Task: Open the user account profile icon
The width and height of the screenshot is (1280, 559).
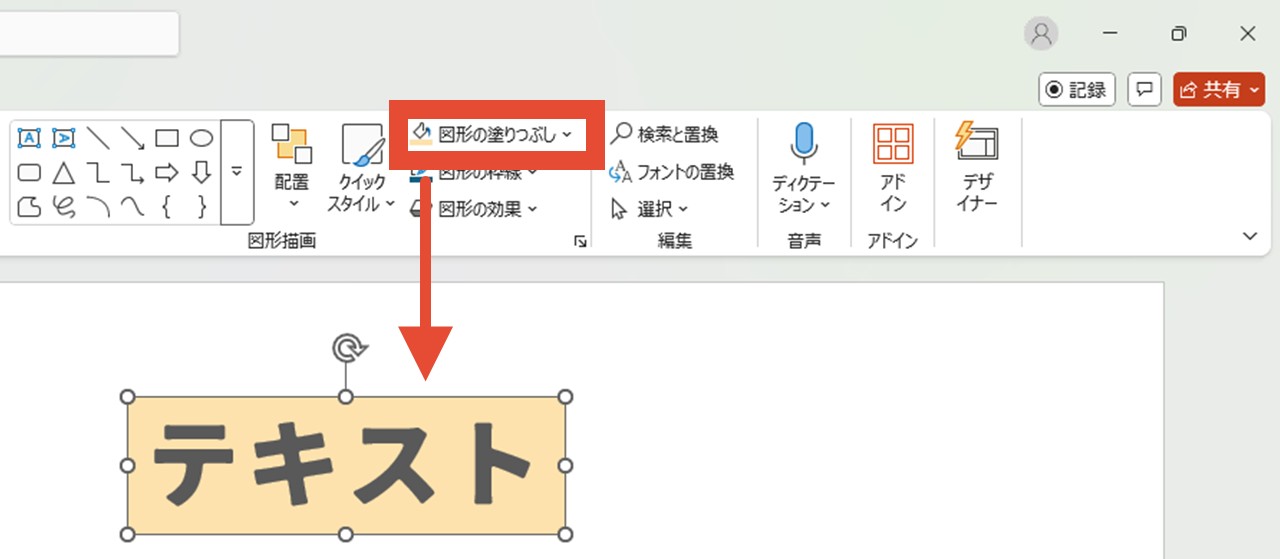Action: click(1041, 34)
